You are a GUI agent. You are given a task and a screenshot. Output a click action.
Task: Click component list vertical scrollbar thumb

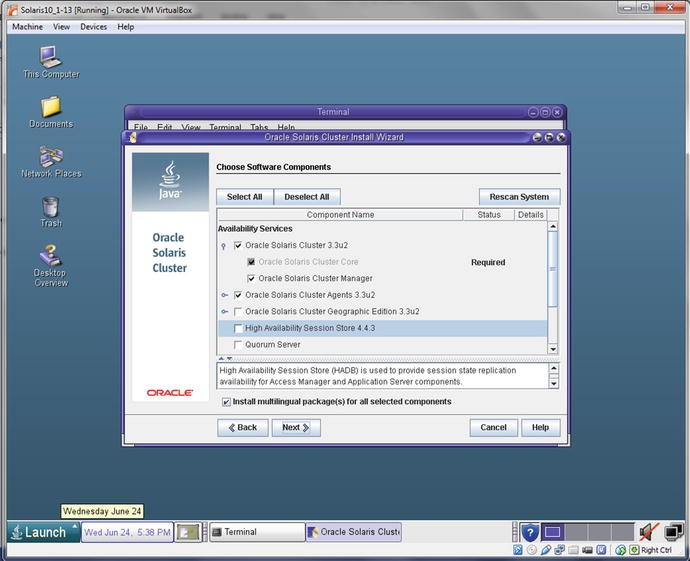pos(553,269)
